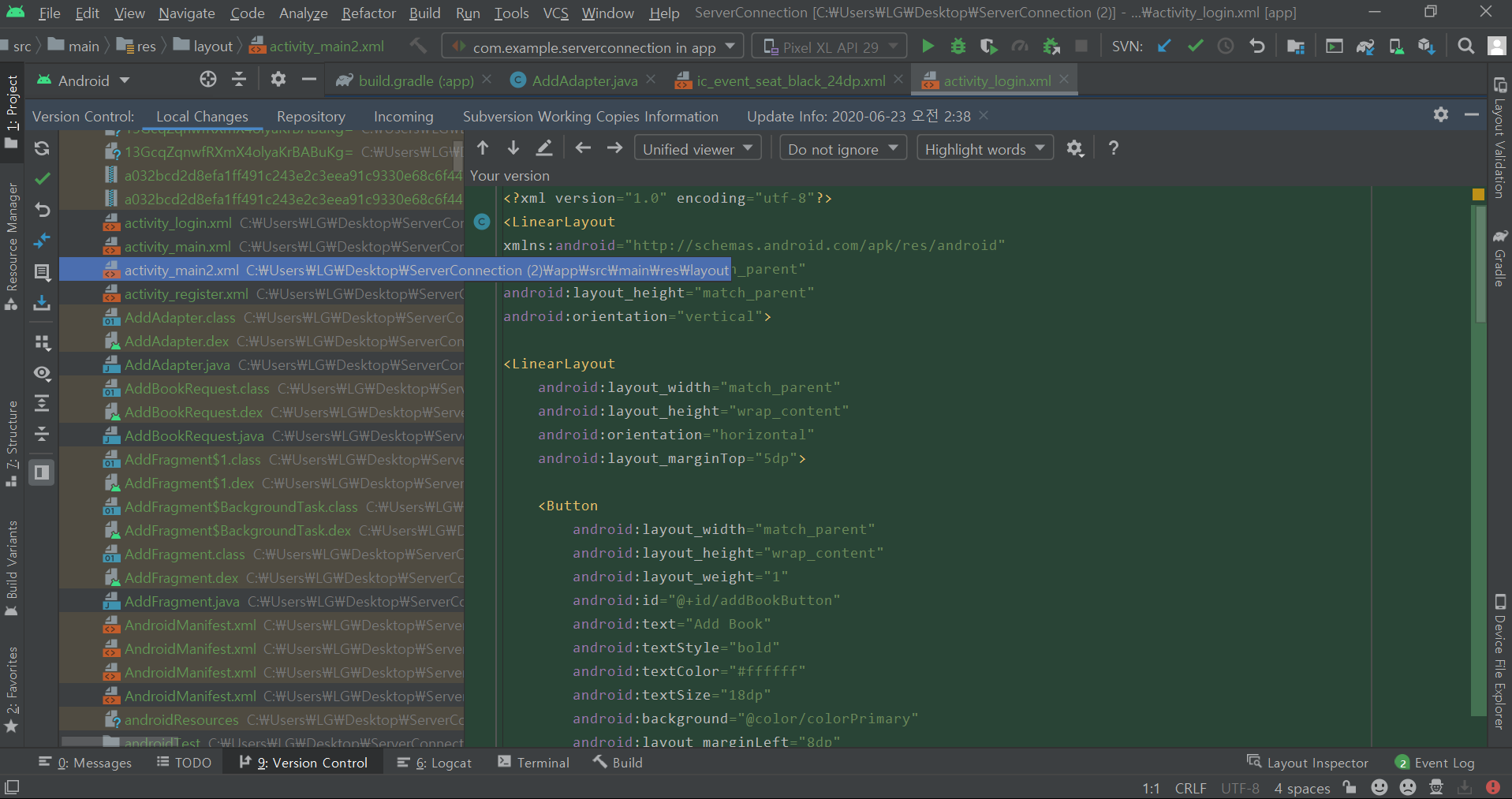
Task: Click the Debug app bug icon
Action: [958, 47]
